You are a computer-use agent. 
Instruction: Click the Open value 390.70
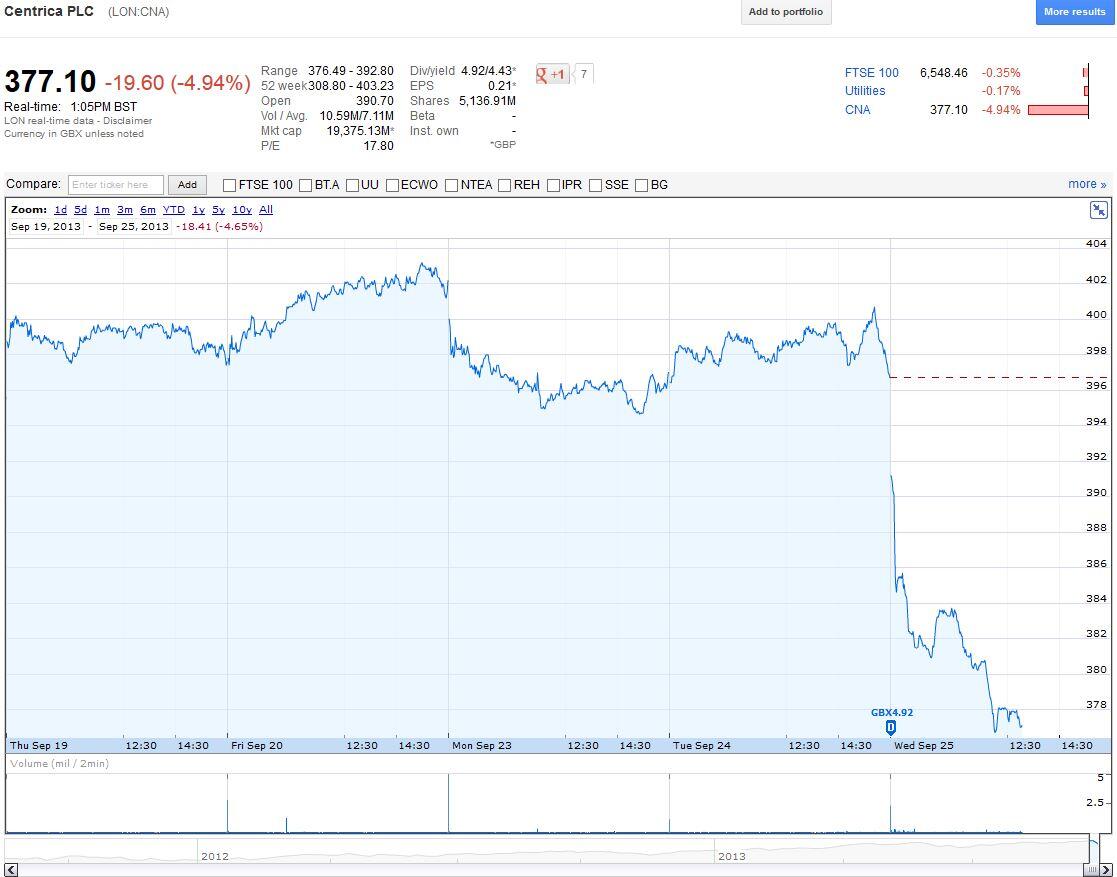coord(375,100)
